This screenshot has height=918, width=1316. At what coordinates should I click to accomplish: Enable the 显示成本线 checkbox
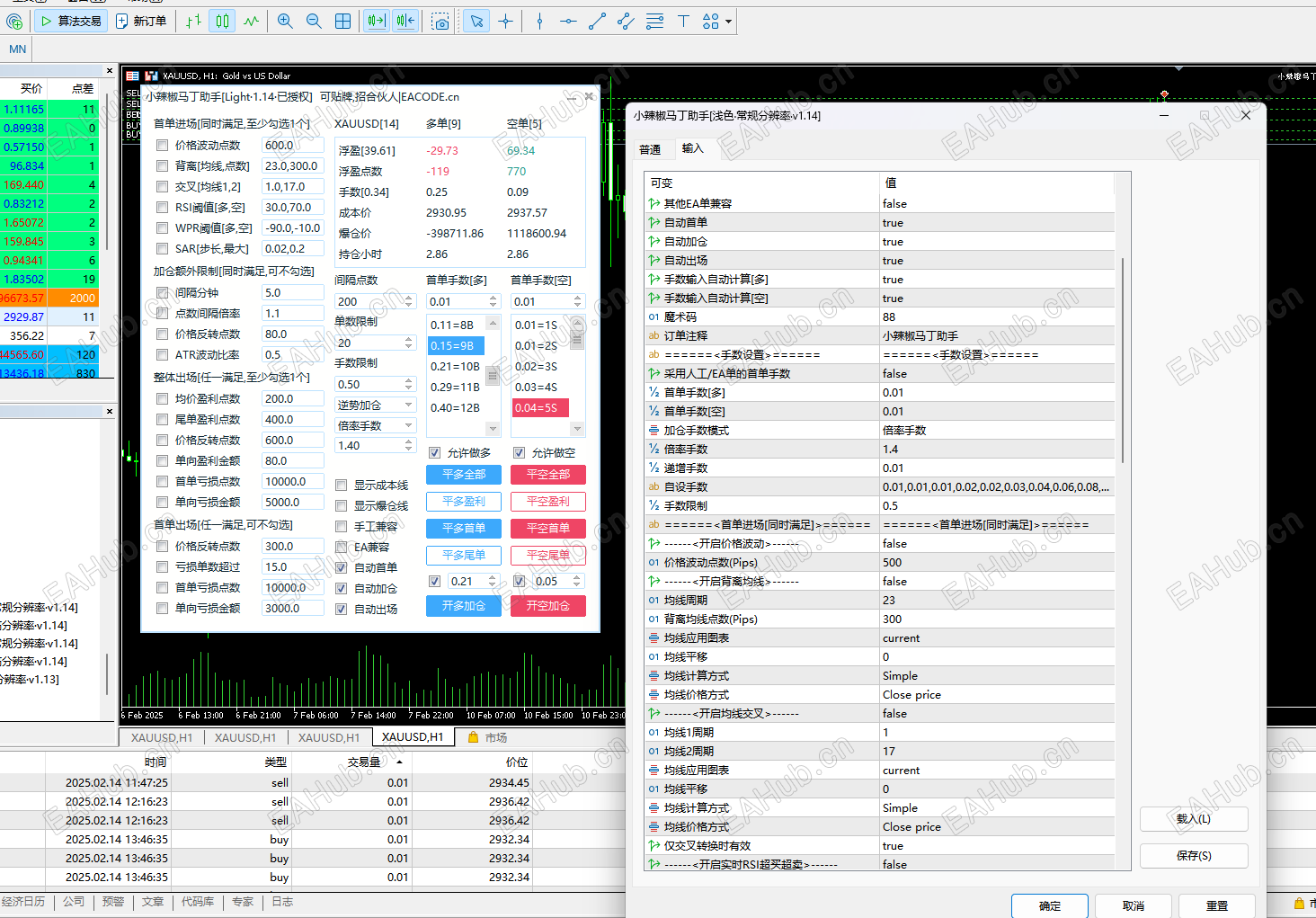(342, 486)
